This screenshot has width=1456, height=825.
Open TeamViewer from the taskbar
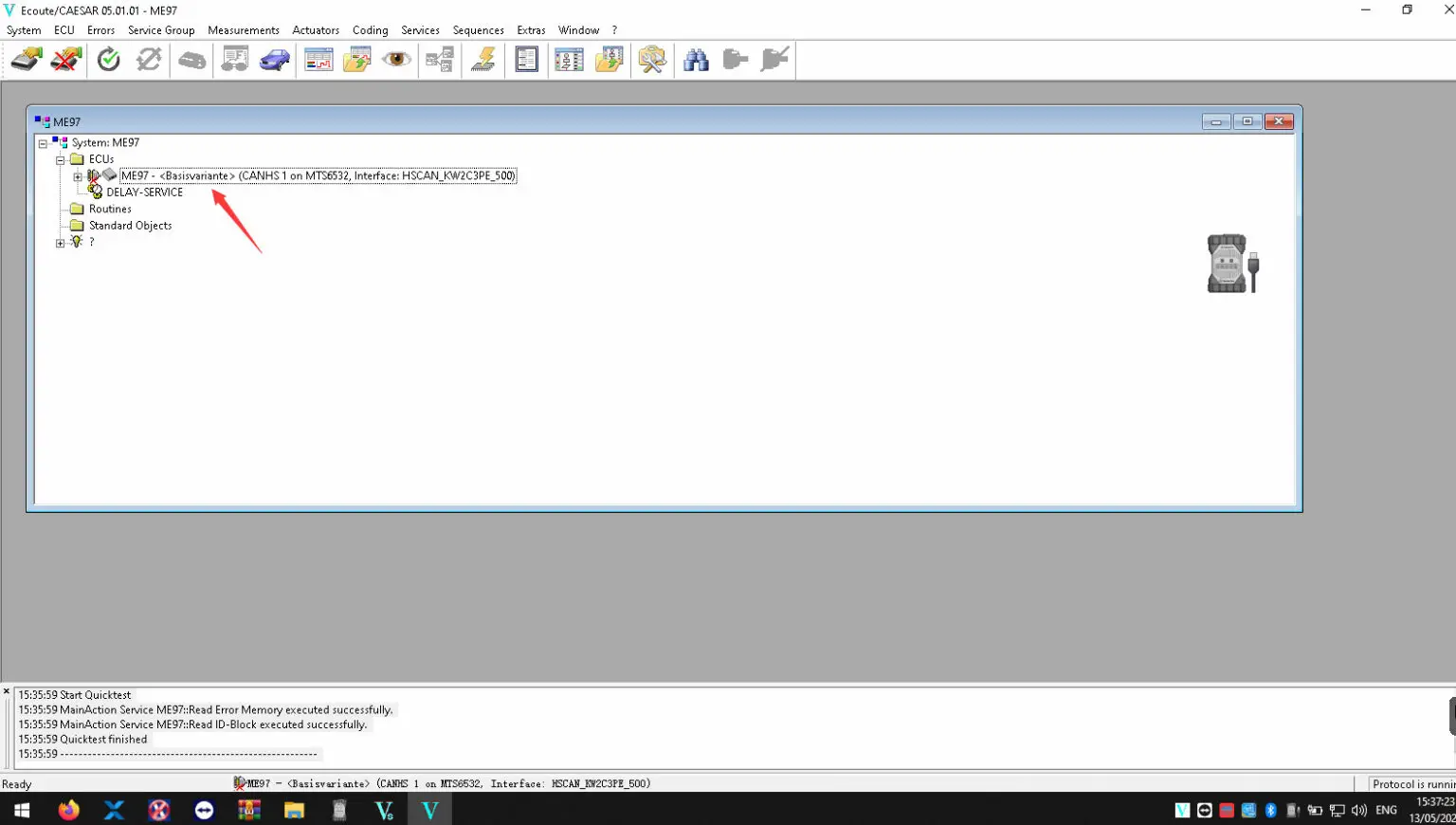tap(204, 810)
